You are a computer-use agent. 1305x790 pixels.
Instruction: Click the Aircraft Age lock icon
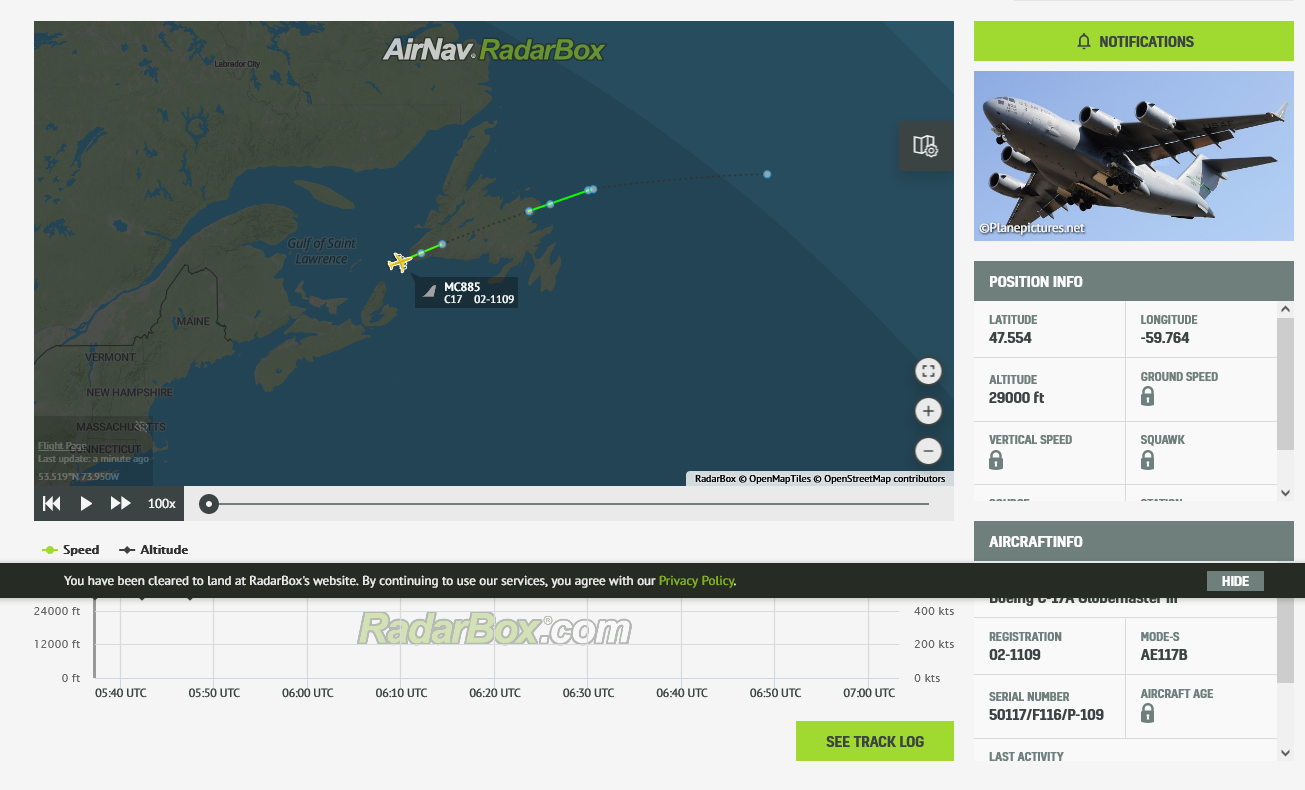(1148, 713)
